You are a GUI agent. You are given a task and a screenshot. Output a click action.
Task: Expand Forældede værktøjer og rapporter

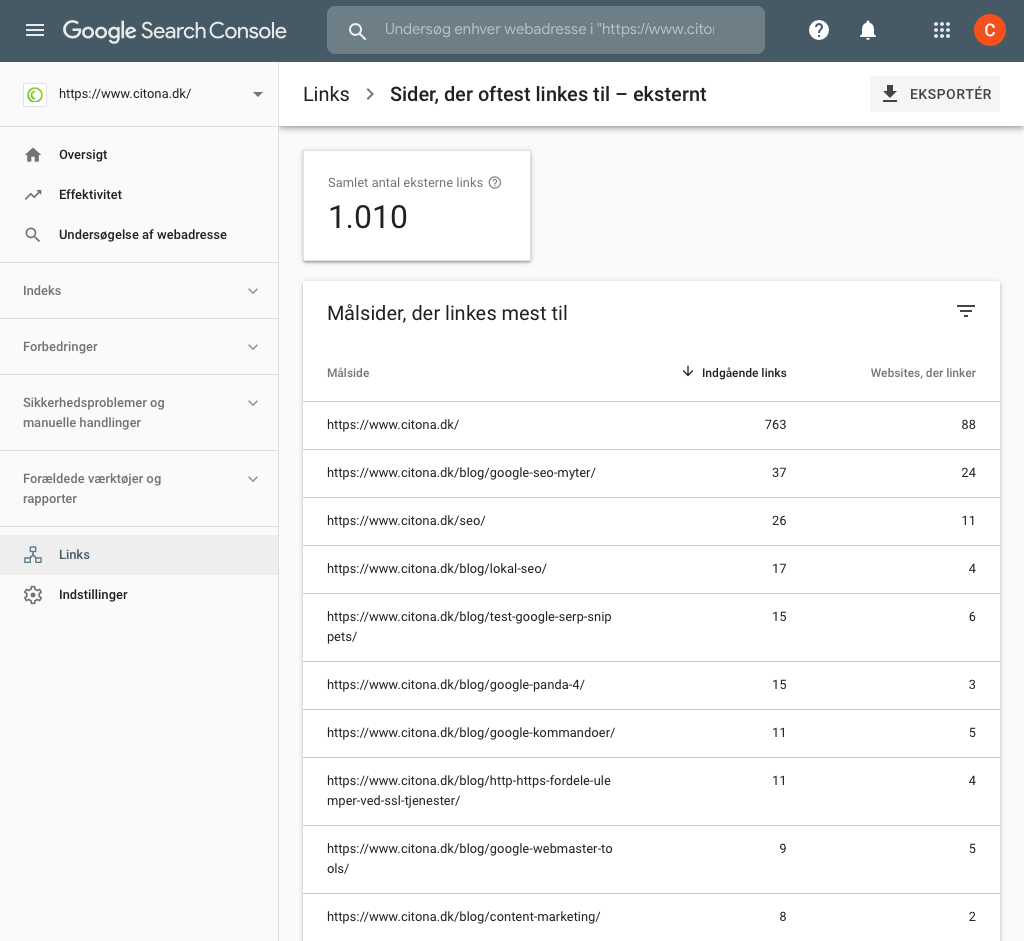pyautogui.click(x=139, y=488)
